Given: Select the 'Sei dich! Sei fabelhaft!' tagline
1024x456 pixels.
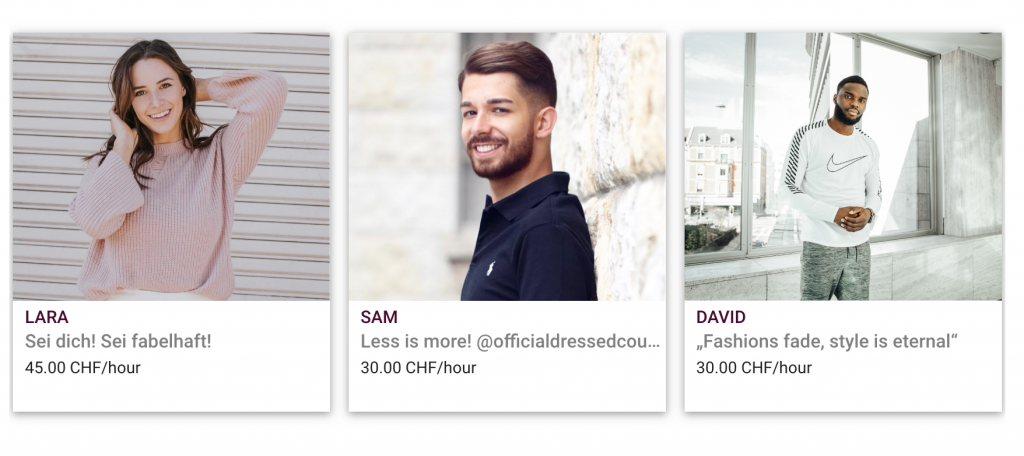Looking at the screenshot, I should point(118,342).
